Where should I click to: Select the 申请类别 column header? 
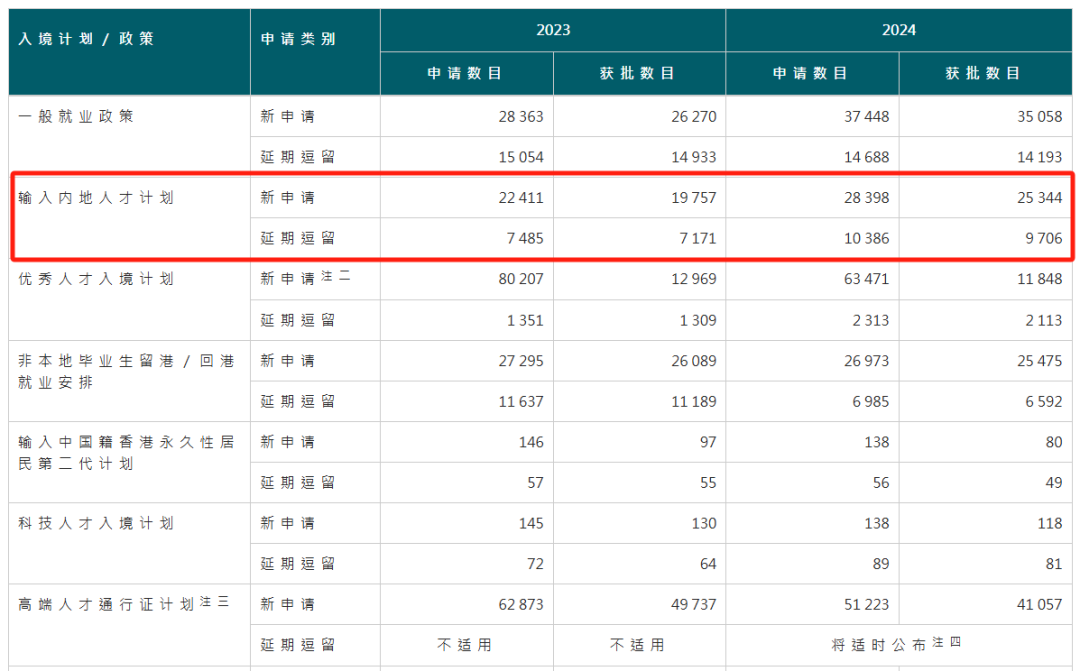pos(298,39)
